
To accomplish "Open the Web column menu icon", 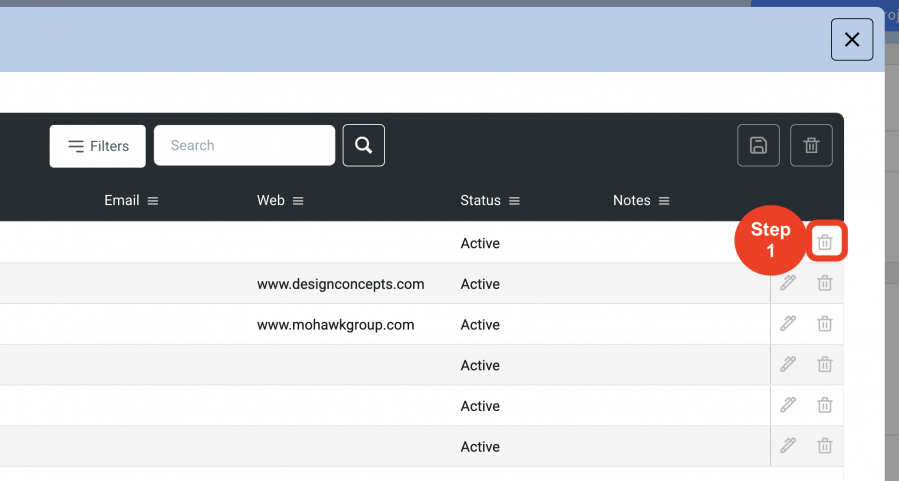I will (298, 201).
